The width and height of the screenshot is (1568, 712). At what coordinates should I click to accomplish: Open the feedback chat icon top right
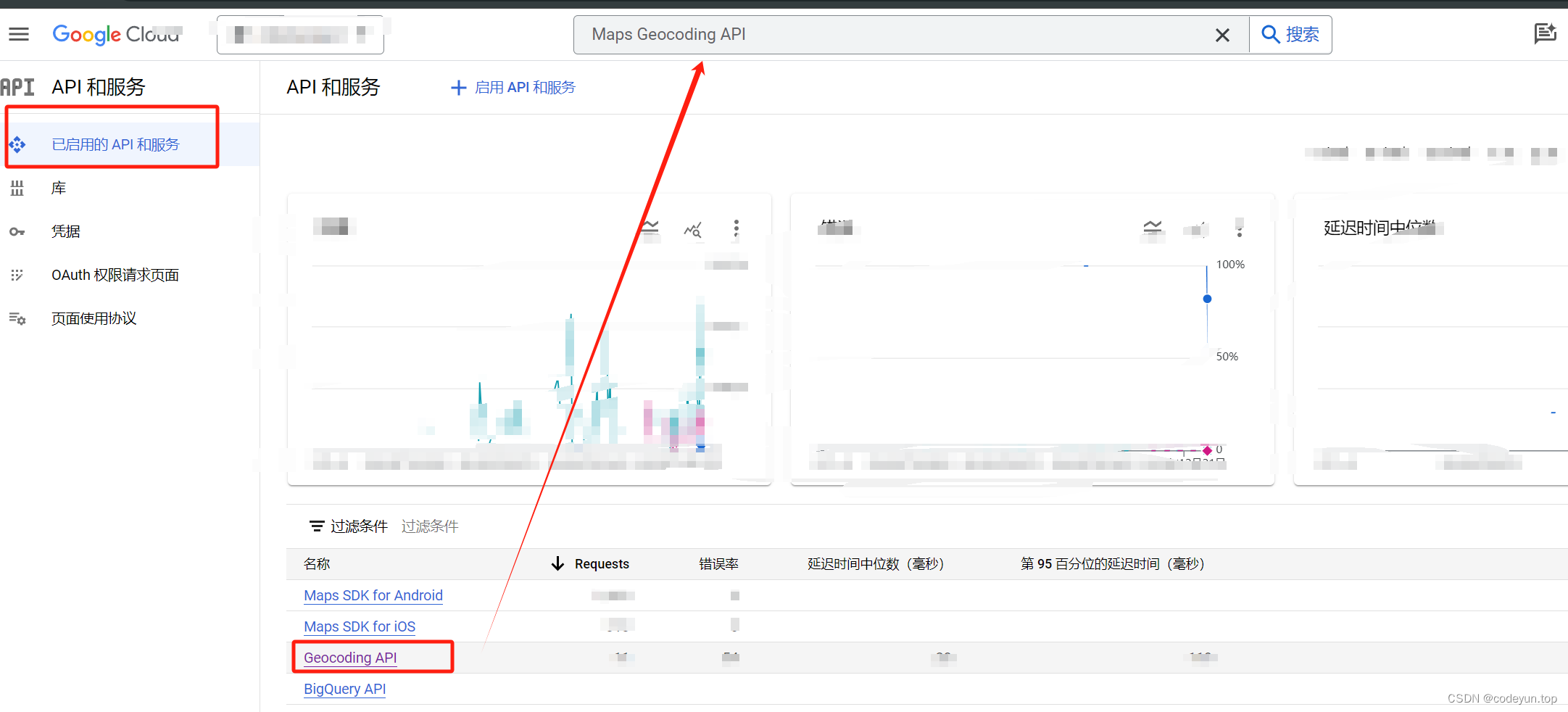tap(1545, 33)
